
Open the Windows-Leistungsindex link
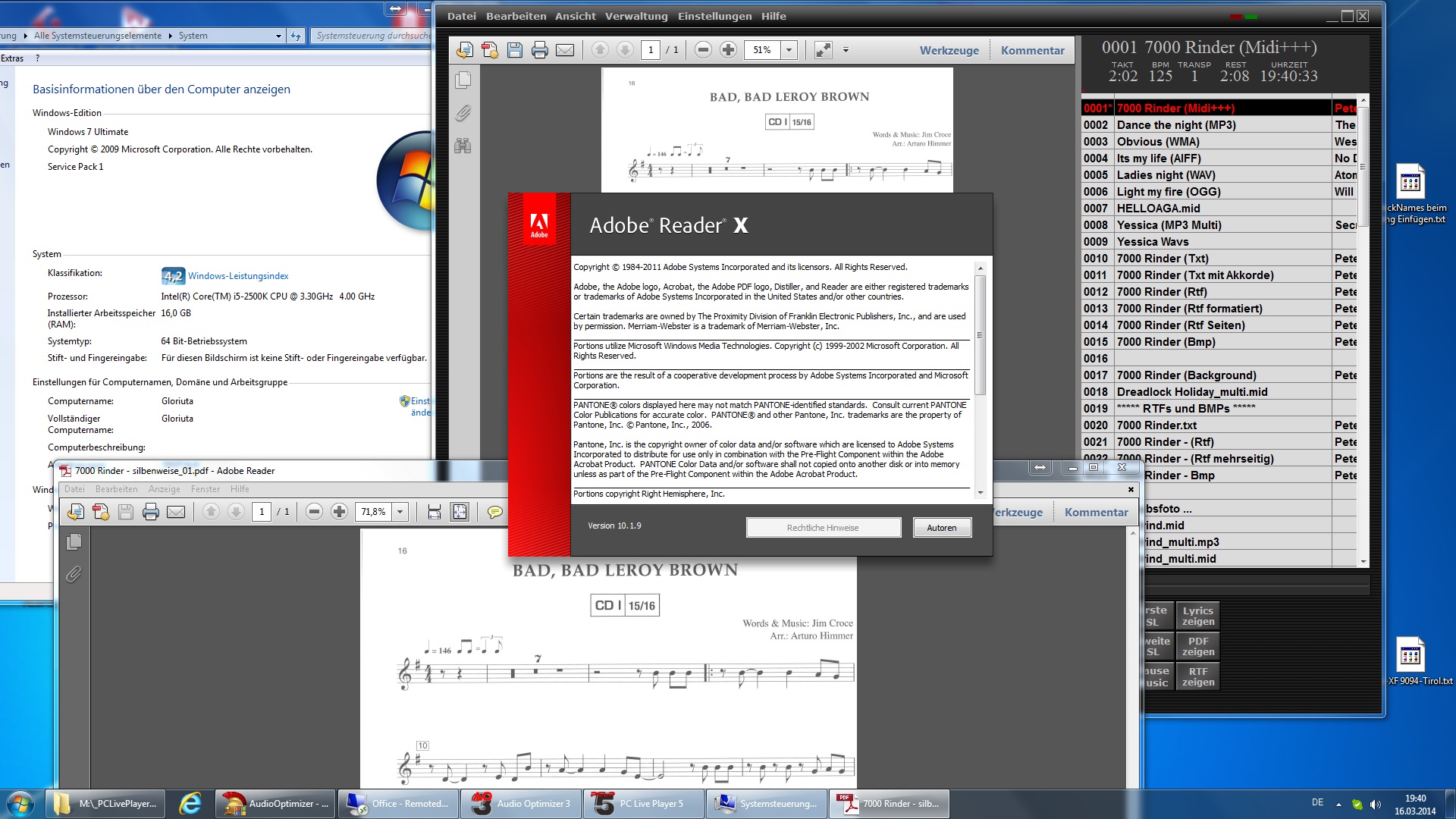pyautogui.click(x=238, y=276)
